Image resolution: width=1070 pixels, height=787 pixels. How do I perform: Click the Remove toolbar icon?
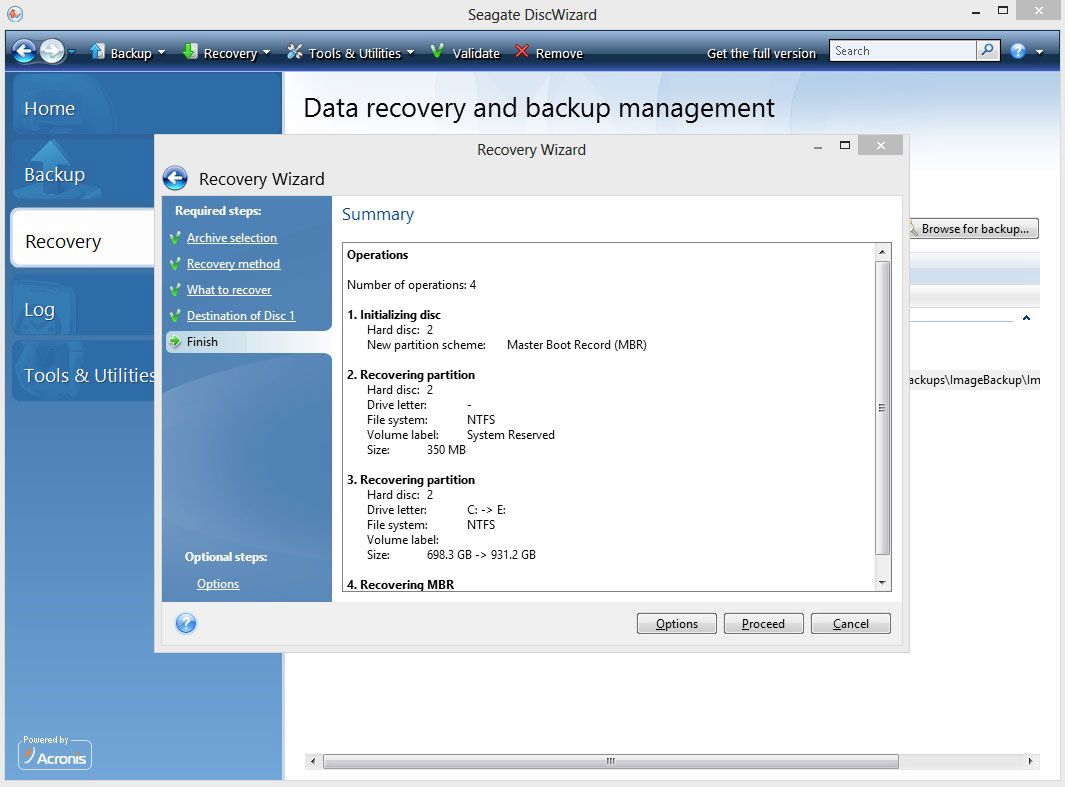(x=522, y=52)
